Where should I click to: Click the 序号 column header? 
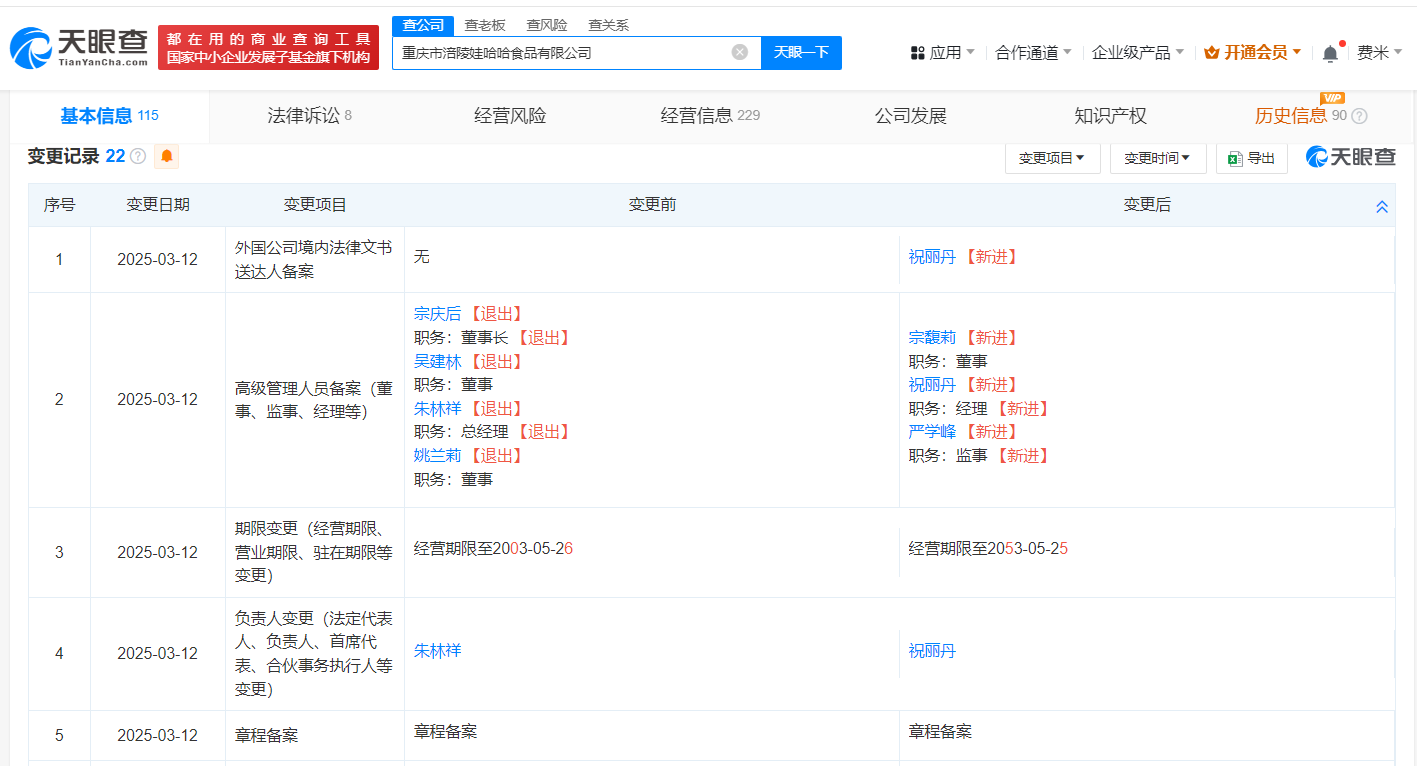59,205
